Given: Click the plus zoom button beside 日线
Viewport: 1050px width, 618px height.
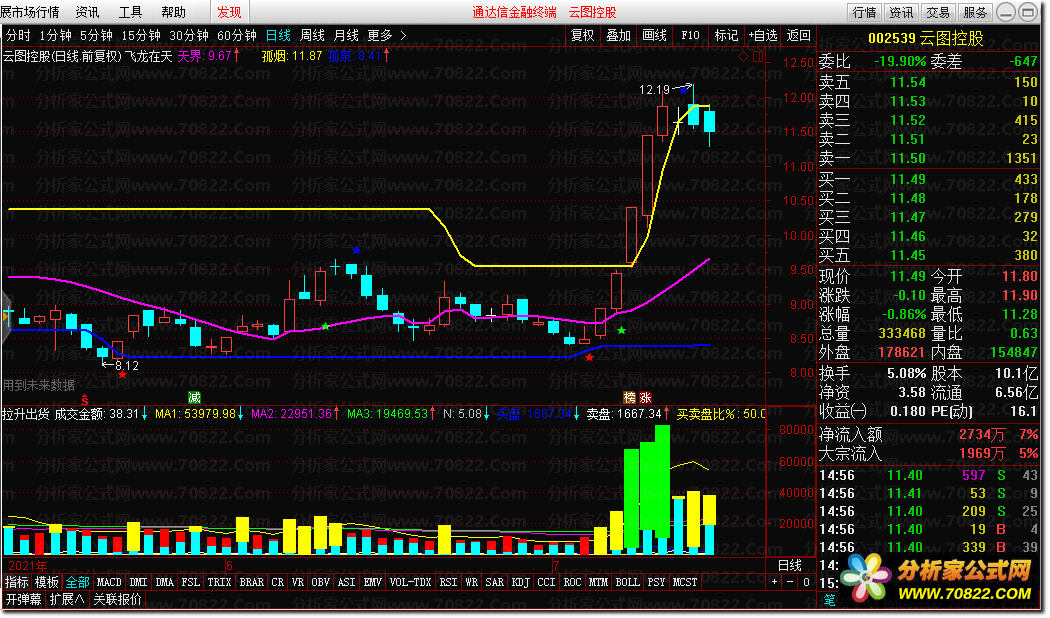Looking at the screenshot, I should tap(775, 583).
